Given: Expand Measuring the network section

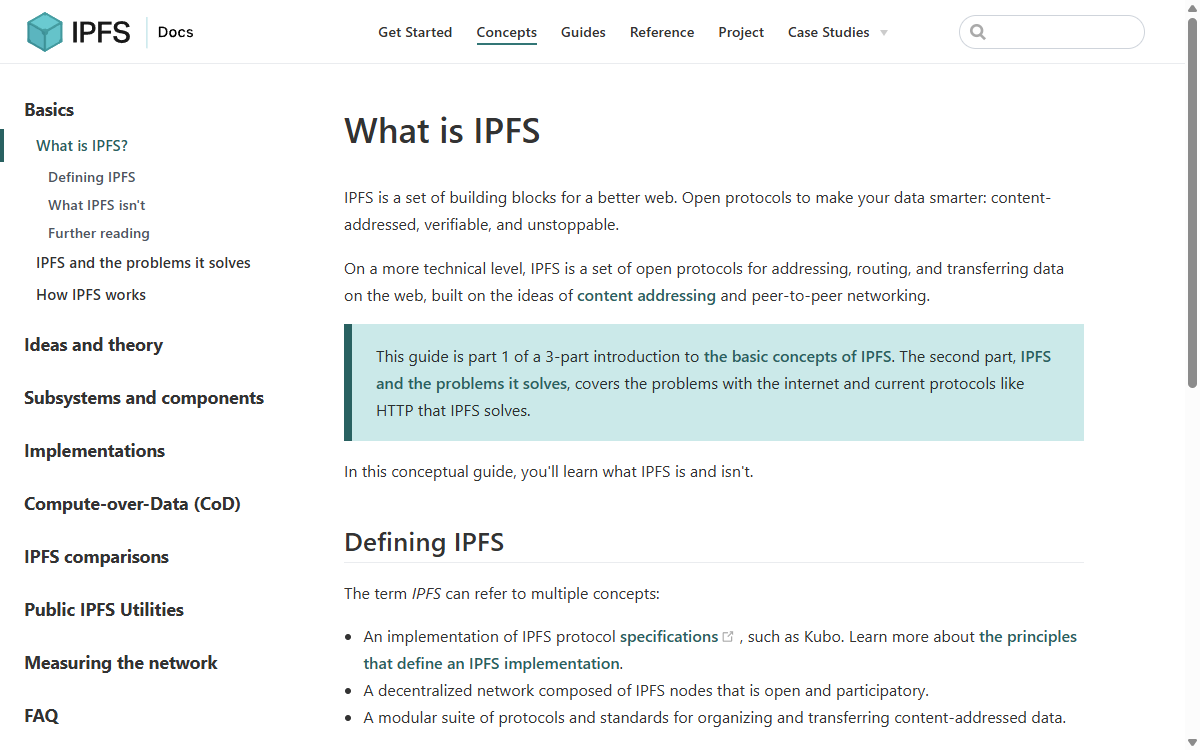Looking at the screenshot, I should tap(120, 663).
